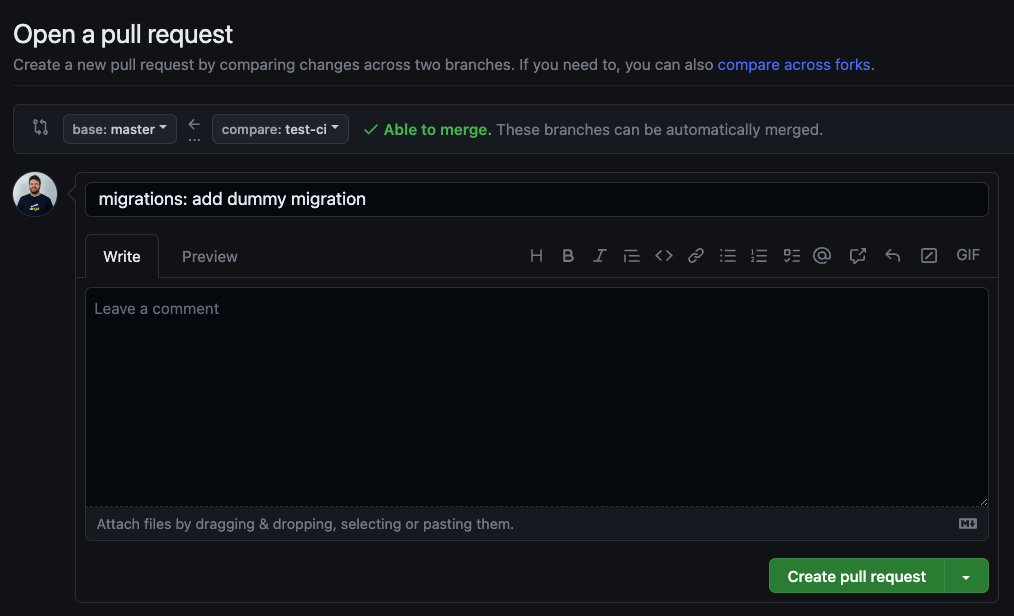Screen dimensions: 1014x616
Task: Click the Create pull request button
Action: tap(855, 576)
